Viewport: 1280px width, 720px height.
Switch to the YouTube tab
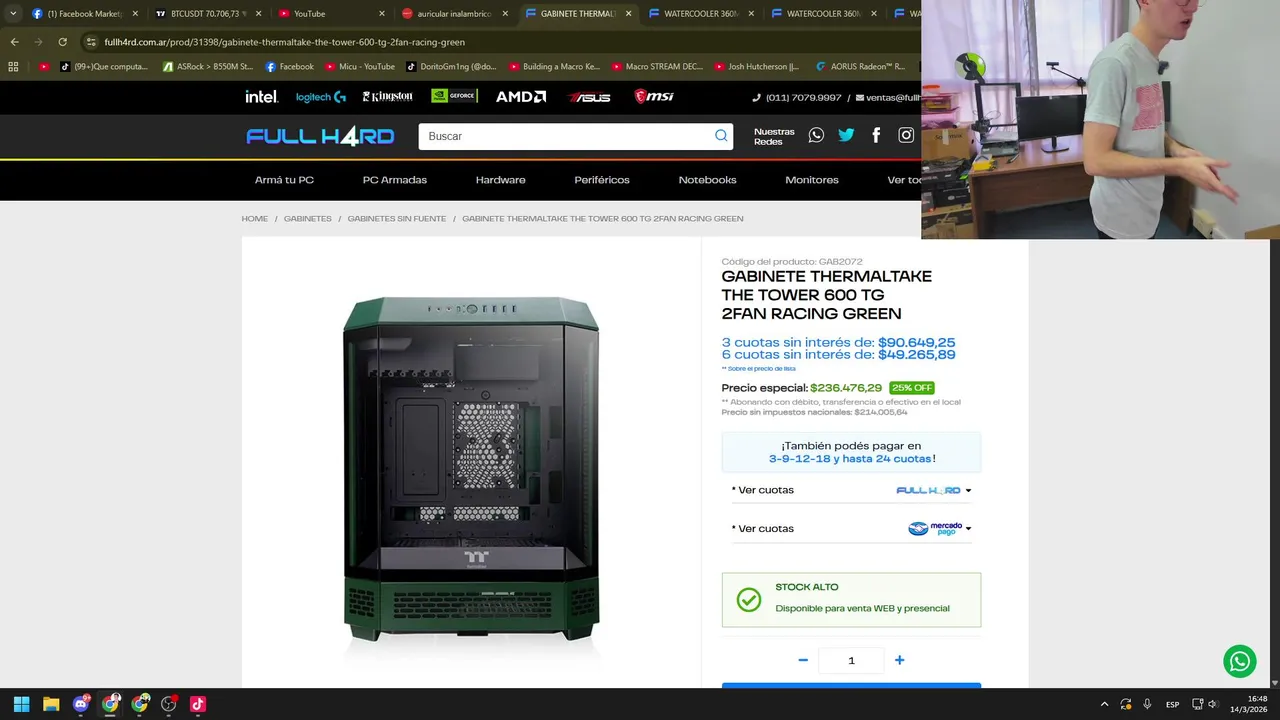tap(331, 14)
